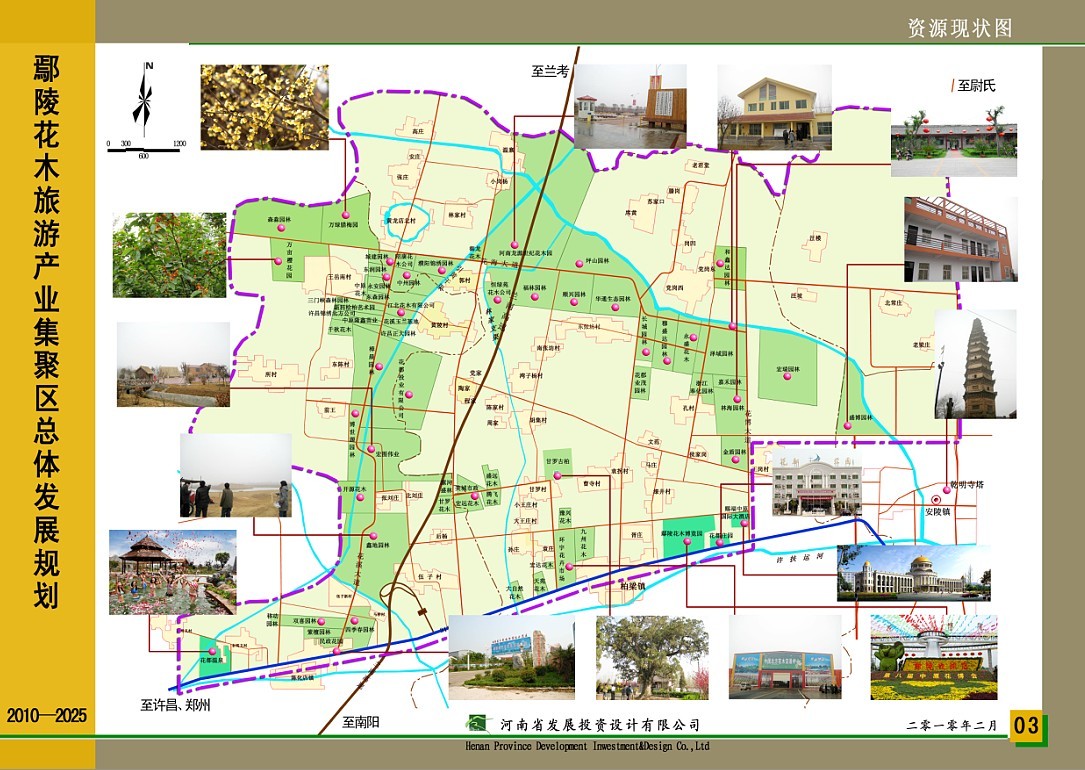The height and width of the screenshot is (770, 1085).
Task: Open the orange multi-story building photo
Action: point(959,239)
